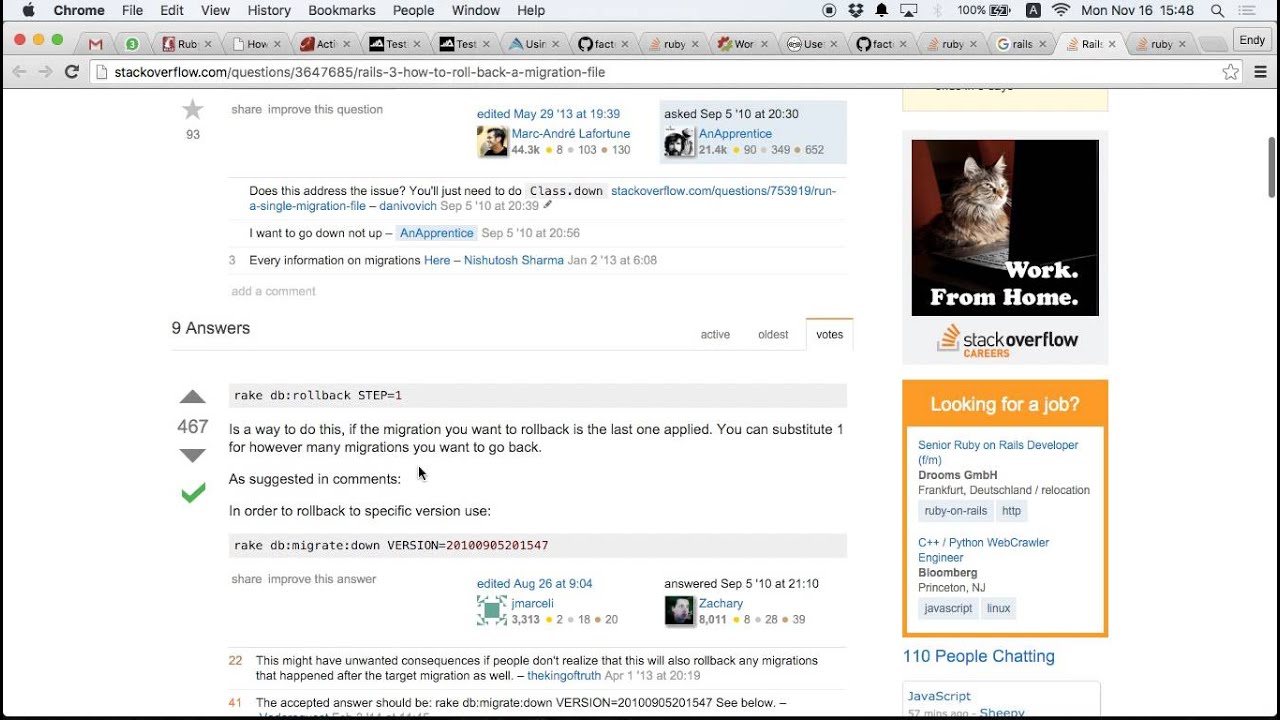Click the ruby-on-rails tag
Screen dimensions: 1280x720
click(x=956, y=511)
